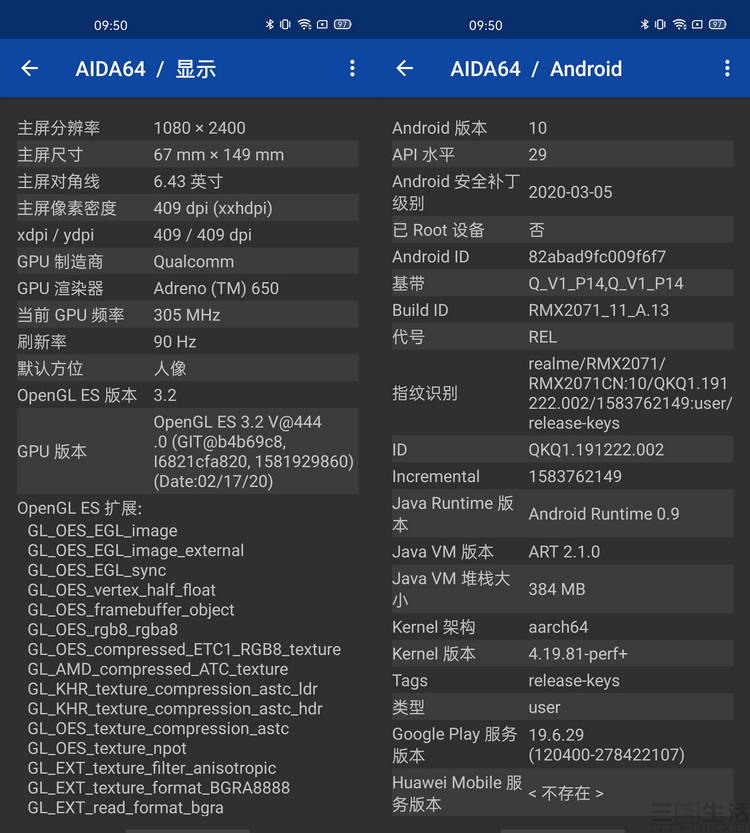Tap battery indicator in left status bar
This screenshot has width=750, height=833.
[343, 24]
